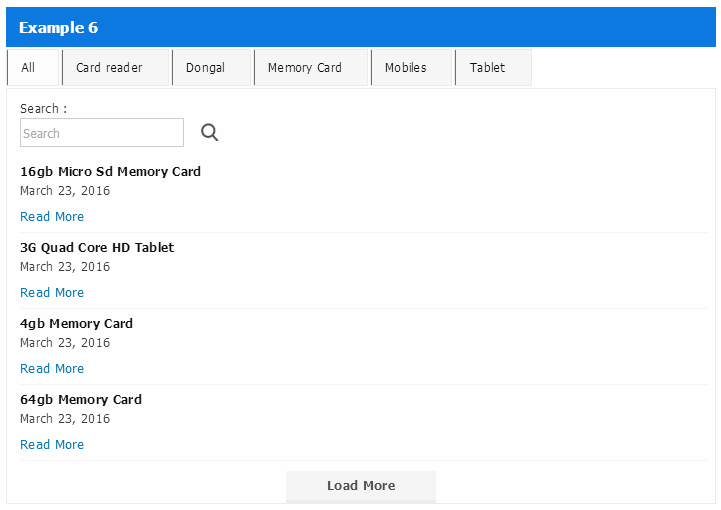721x510 pixels.
Task: Click the 'Search :' label
Action: 44,109
